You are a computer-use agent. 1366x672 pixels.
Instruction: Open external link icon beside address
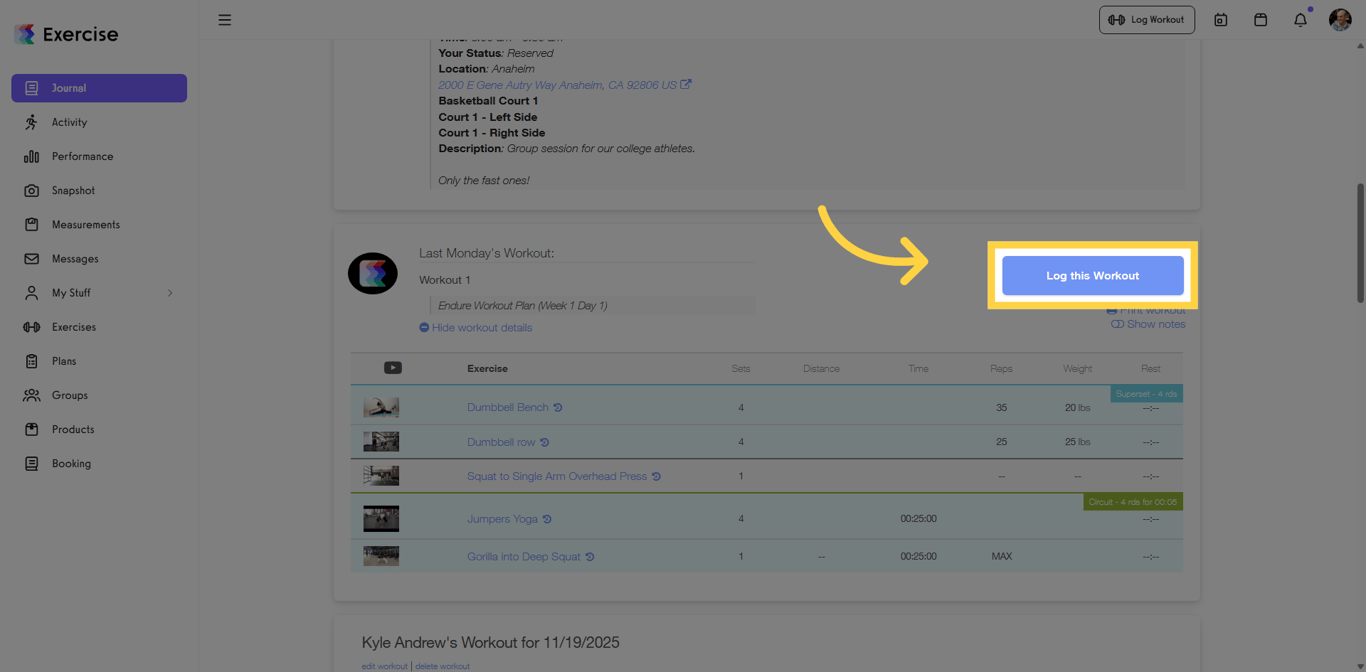click(686, 85)
